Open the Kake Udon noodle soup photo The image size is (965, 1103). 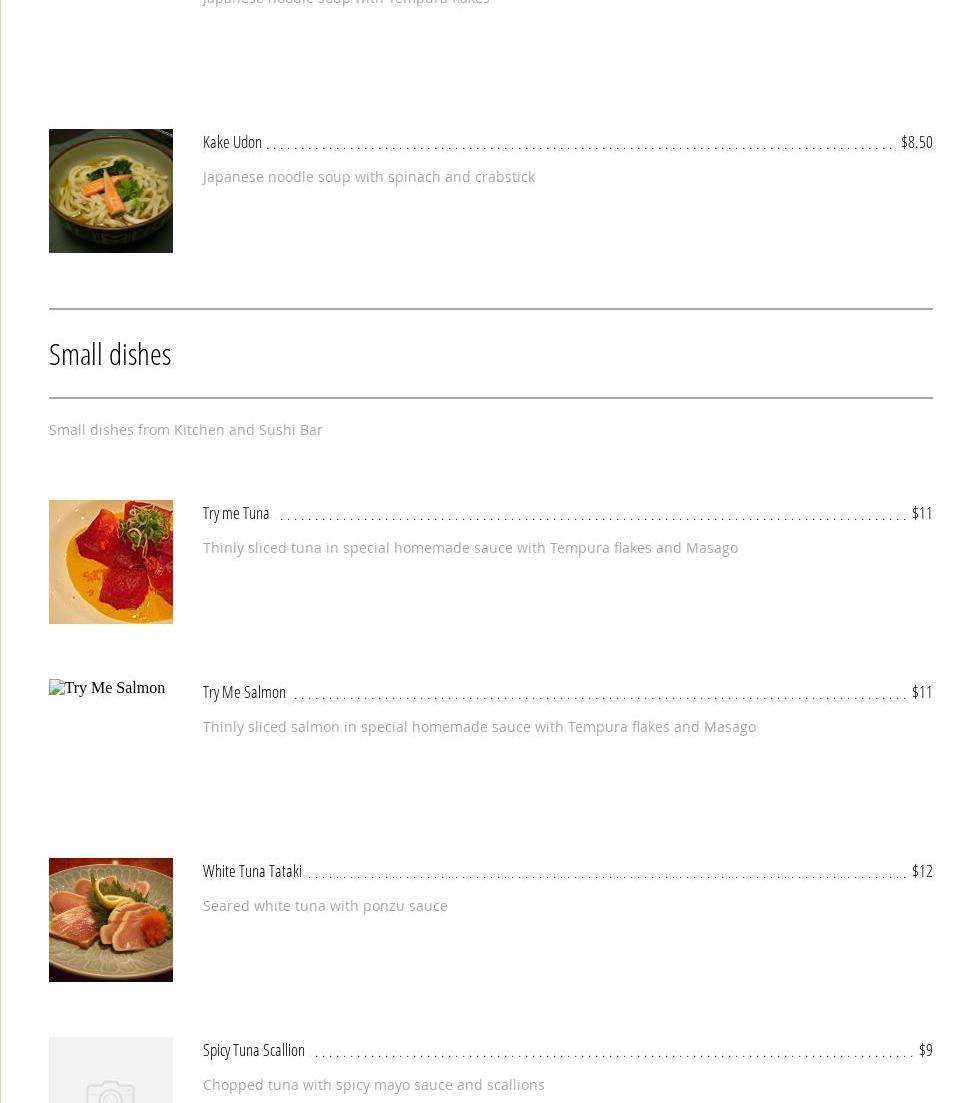point(110,190)
